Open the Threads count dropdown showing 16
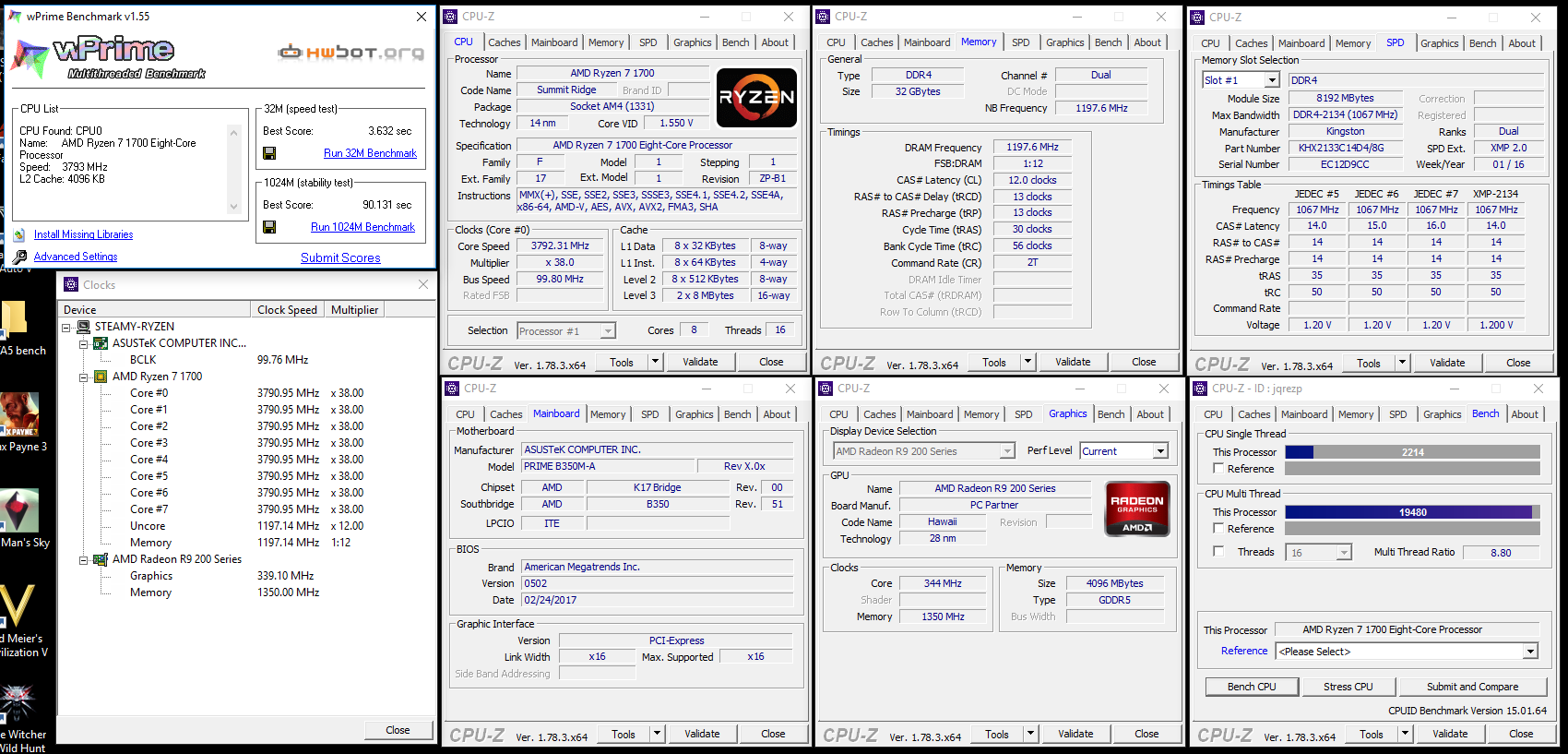 click(1344, 553)
